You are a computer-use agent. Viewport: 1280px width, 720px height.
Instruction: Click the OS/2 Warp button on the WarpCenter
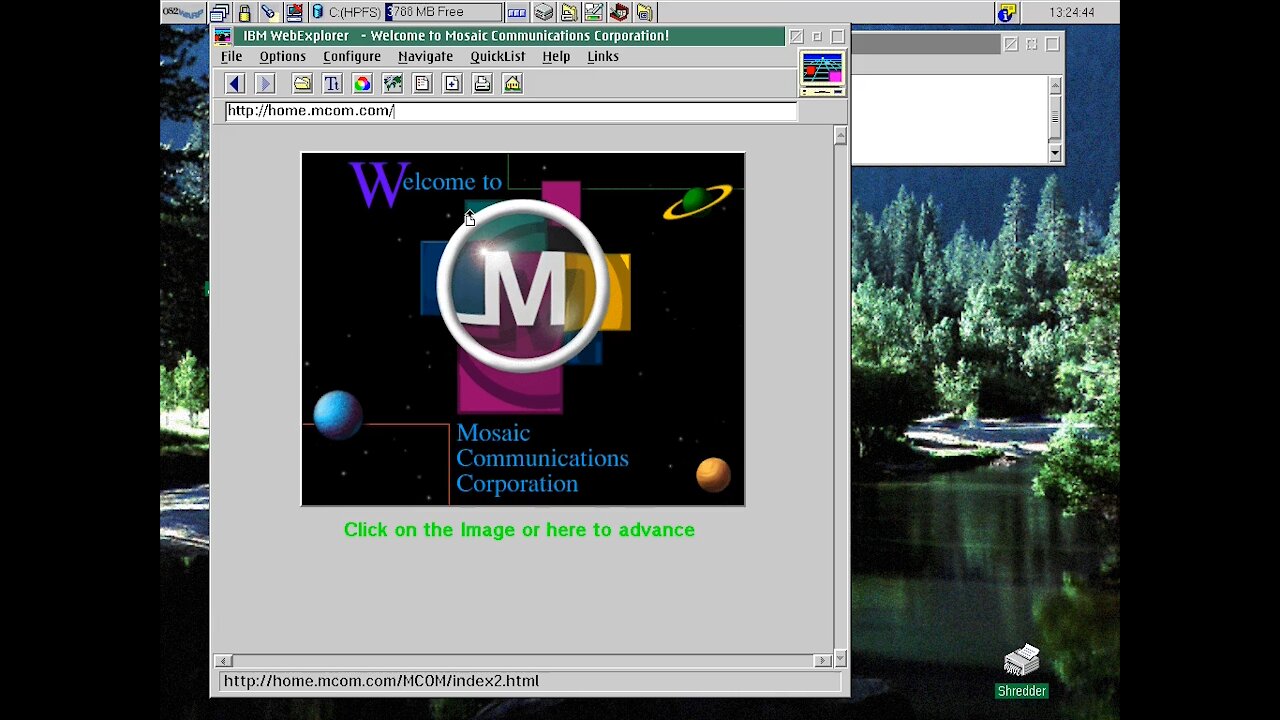tap(183, 12)
